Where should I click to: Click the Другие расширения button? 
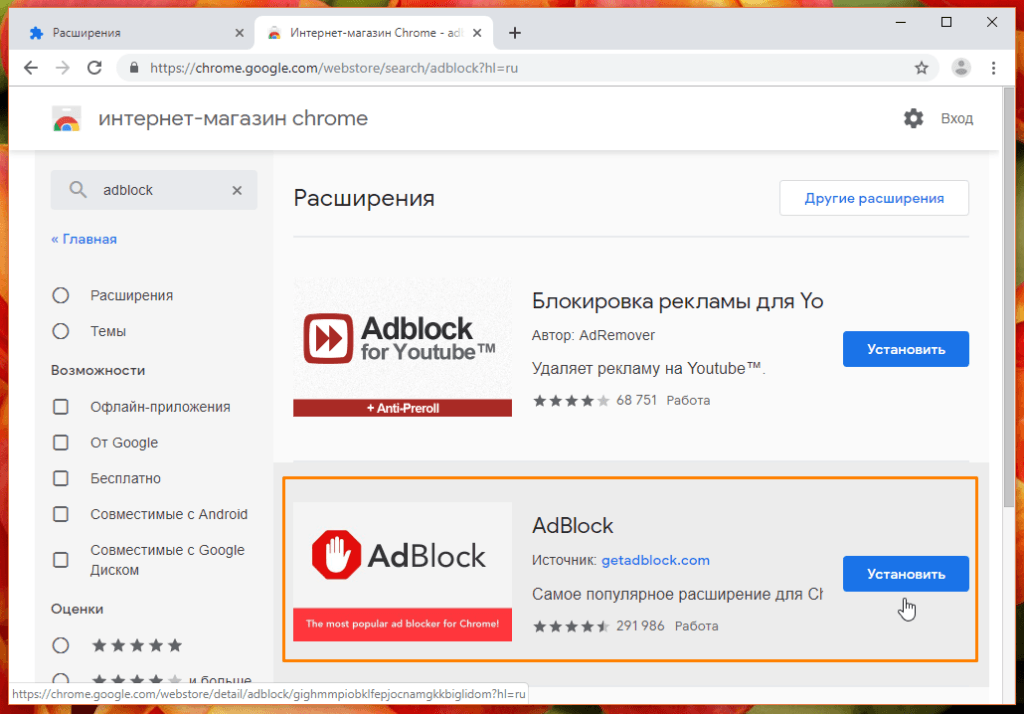[874, 198]
